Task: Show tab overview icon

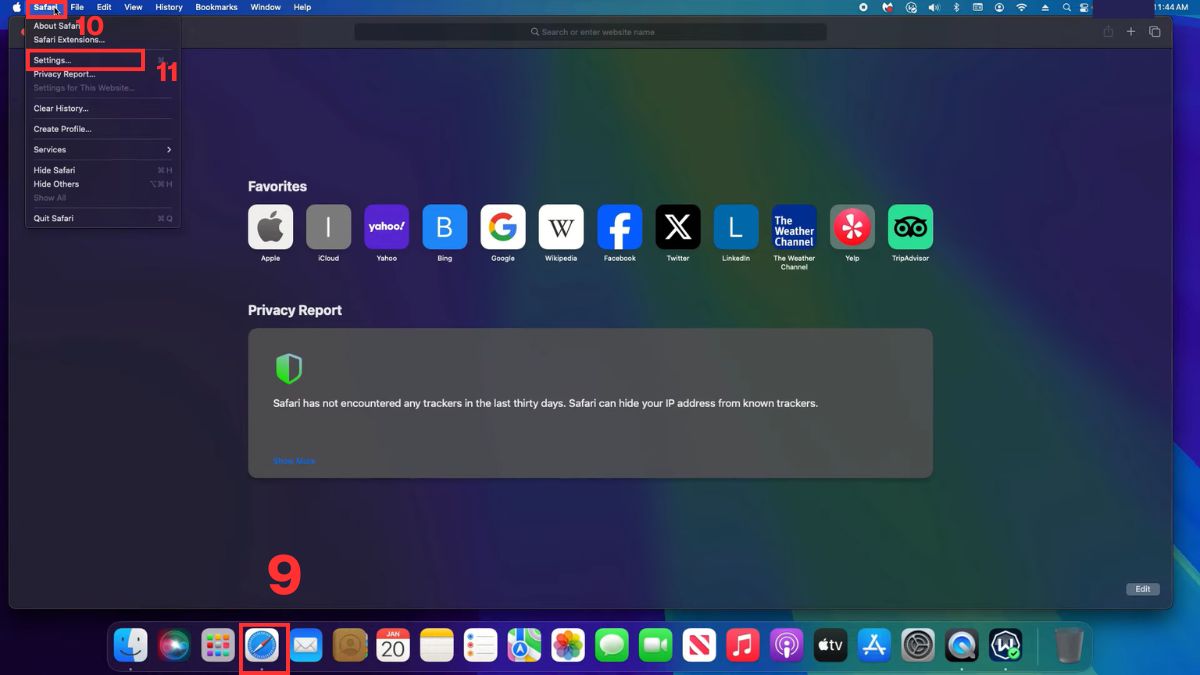Action: (1155, 32)
